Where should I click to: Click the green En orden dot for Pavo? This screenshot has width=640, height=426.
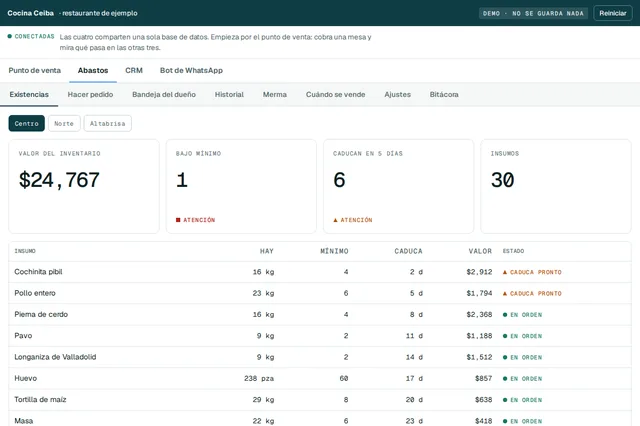pyautogui.click(x=505, y=336)
